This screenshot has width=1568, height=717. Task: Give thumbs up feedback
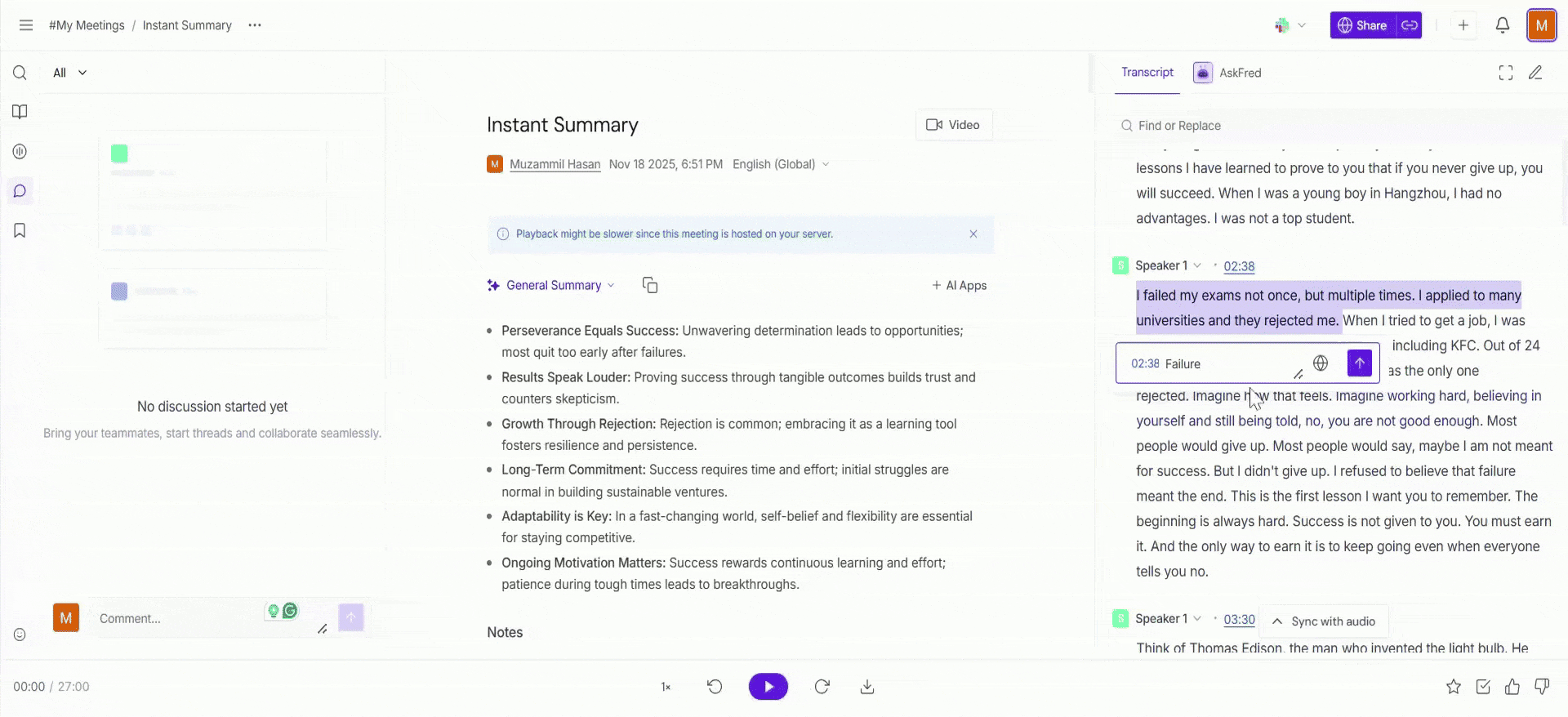[1512, 687]
